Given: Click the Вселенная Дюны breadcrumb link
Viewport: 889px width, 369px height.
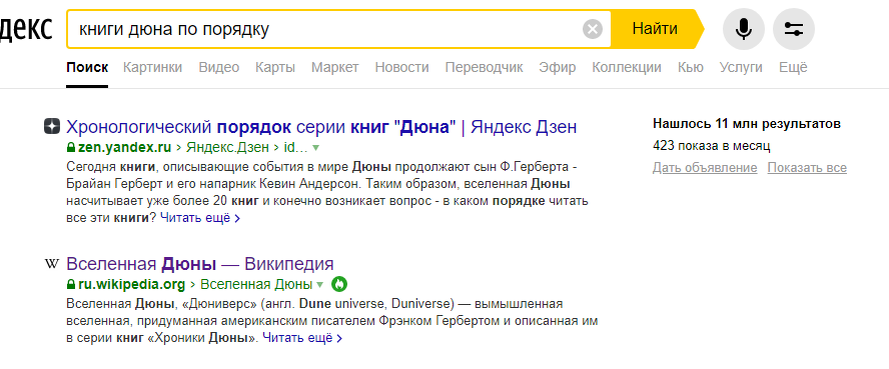Looking at the screenshot, I should point(256,284).
